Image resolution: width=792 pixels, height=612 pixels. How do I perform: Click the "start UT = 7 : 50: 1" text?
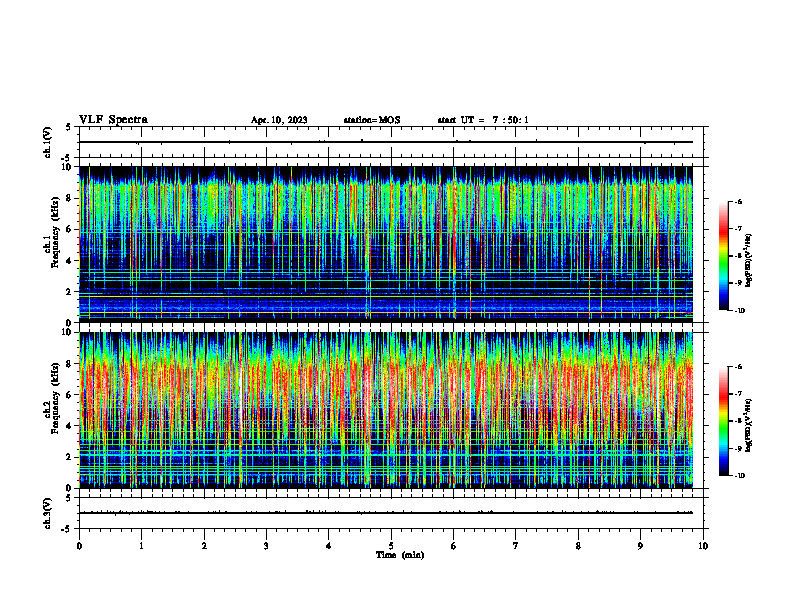(x=483, y=120)
